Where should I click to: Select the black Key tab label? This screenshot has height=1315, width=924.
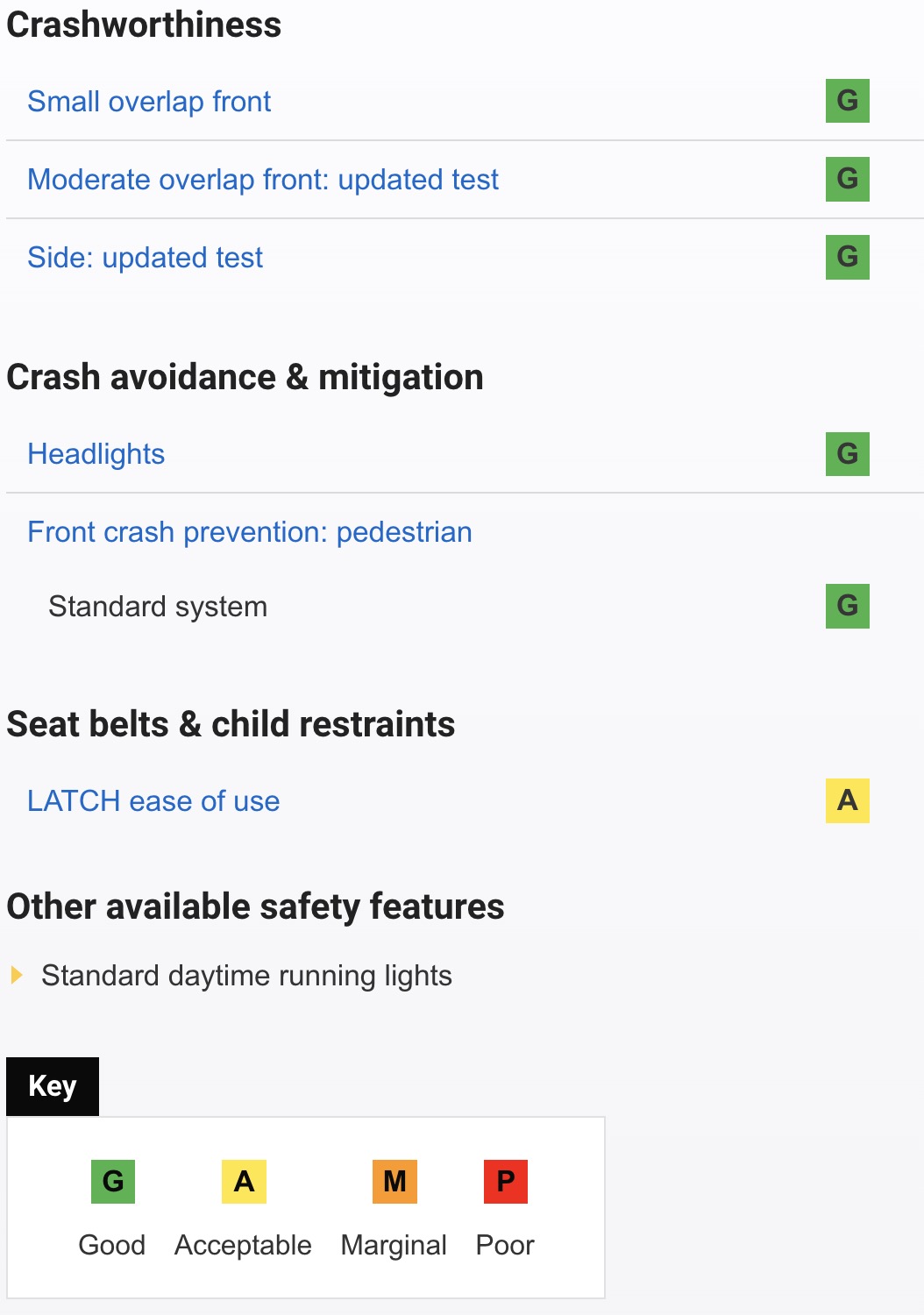click(x=53, y=1086)
